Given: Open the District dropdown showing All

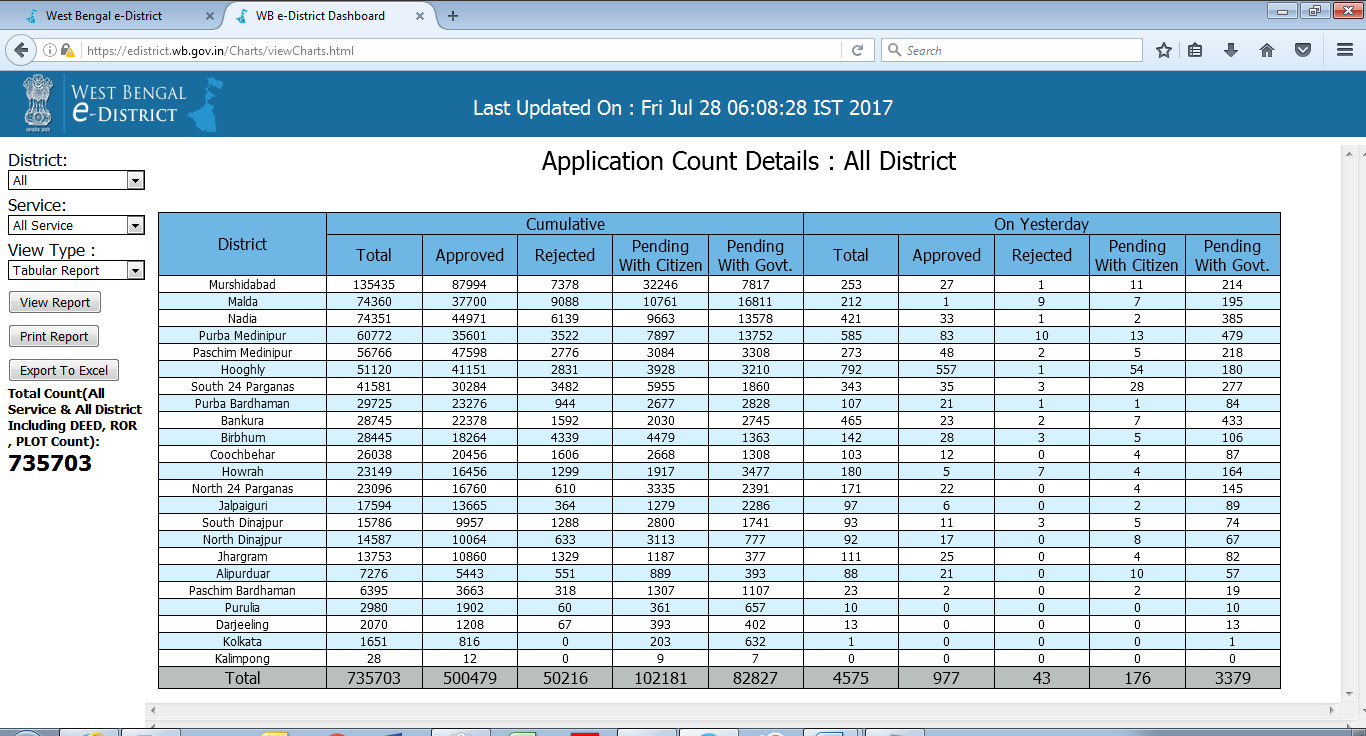Looking at the screenshot, I should pos(76,181).
